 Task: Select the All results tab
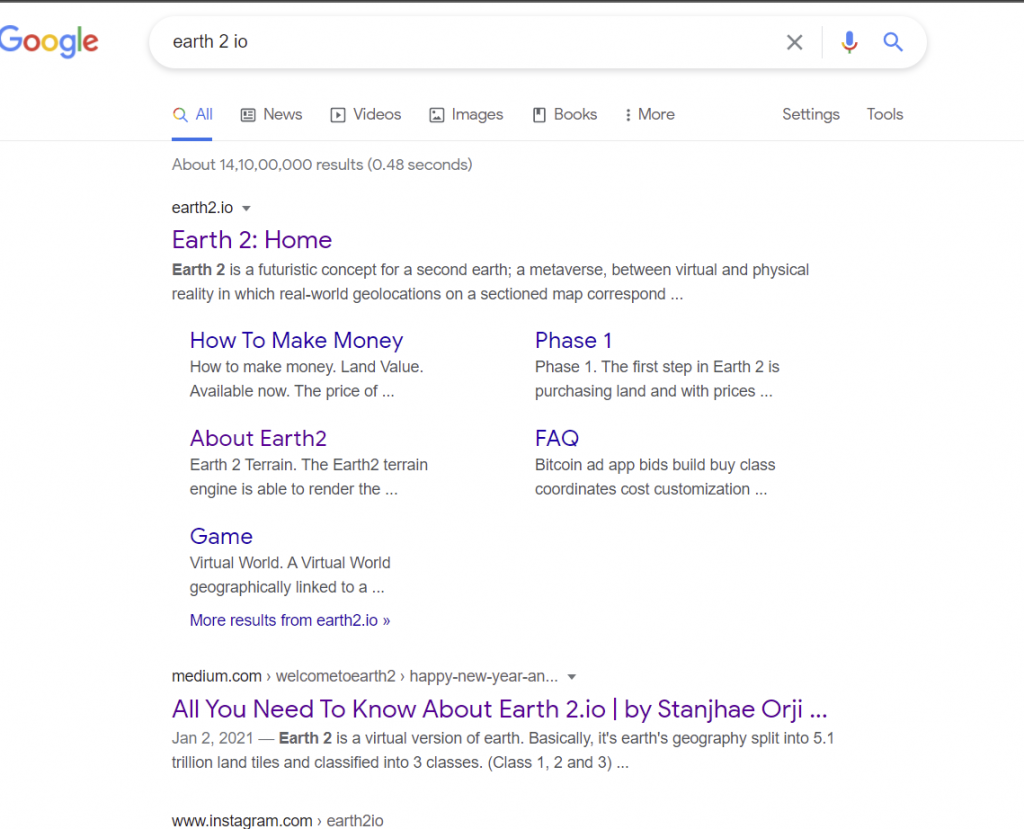click(x=193, y=114)
